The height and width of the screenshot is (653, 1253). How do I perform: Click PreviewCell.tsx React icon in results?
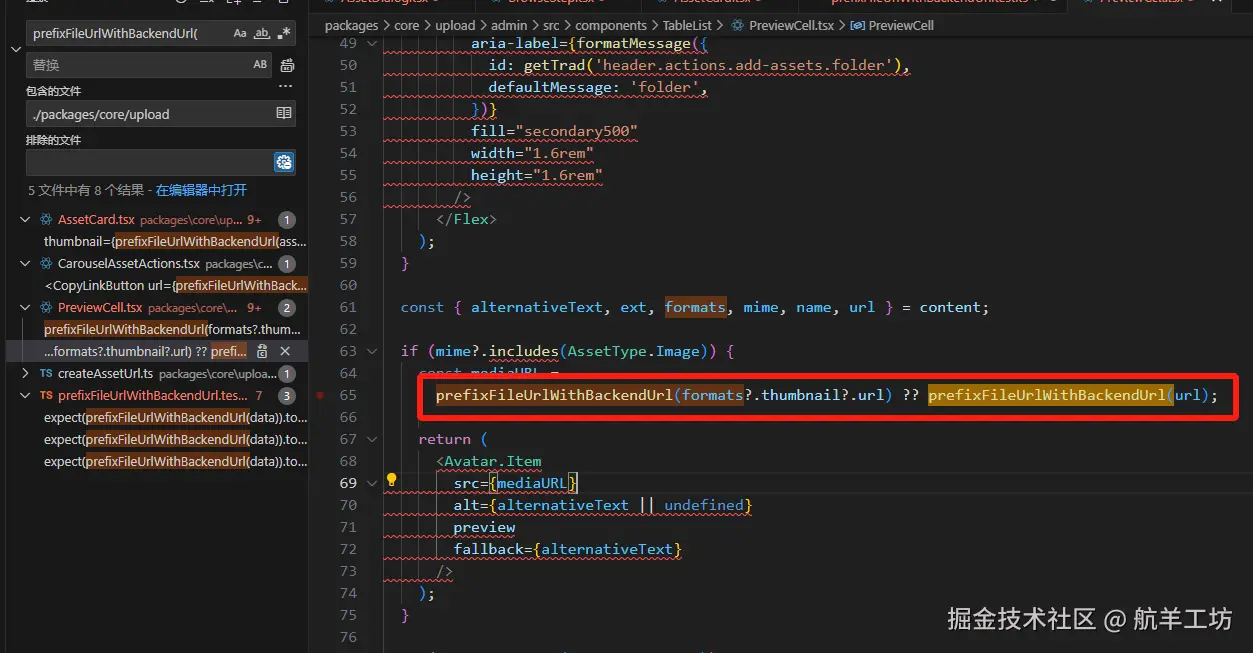click(46, 308)
